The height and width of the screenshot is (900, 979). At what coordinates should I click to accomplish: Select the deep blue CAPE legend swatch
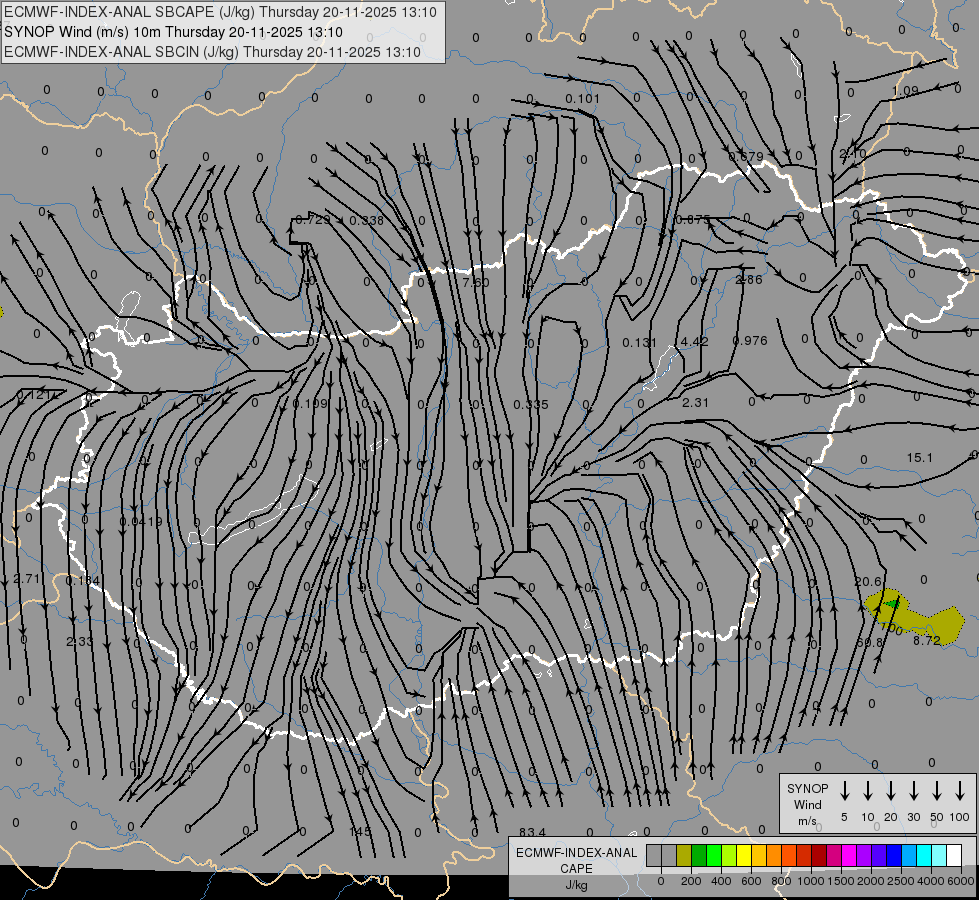point(893,855)
